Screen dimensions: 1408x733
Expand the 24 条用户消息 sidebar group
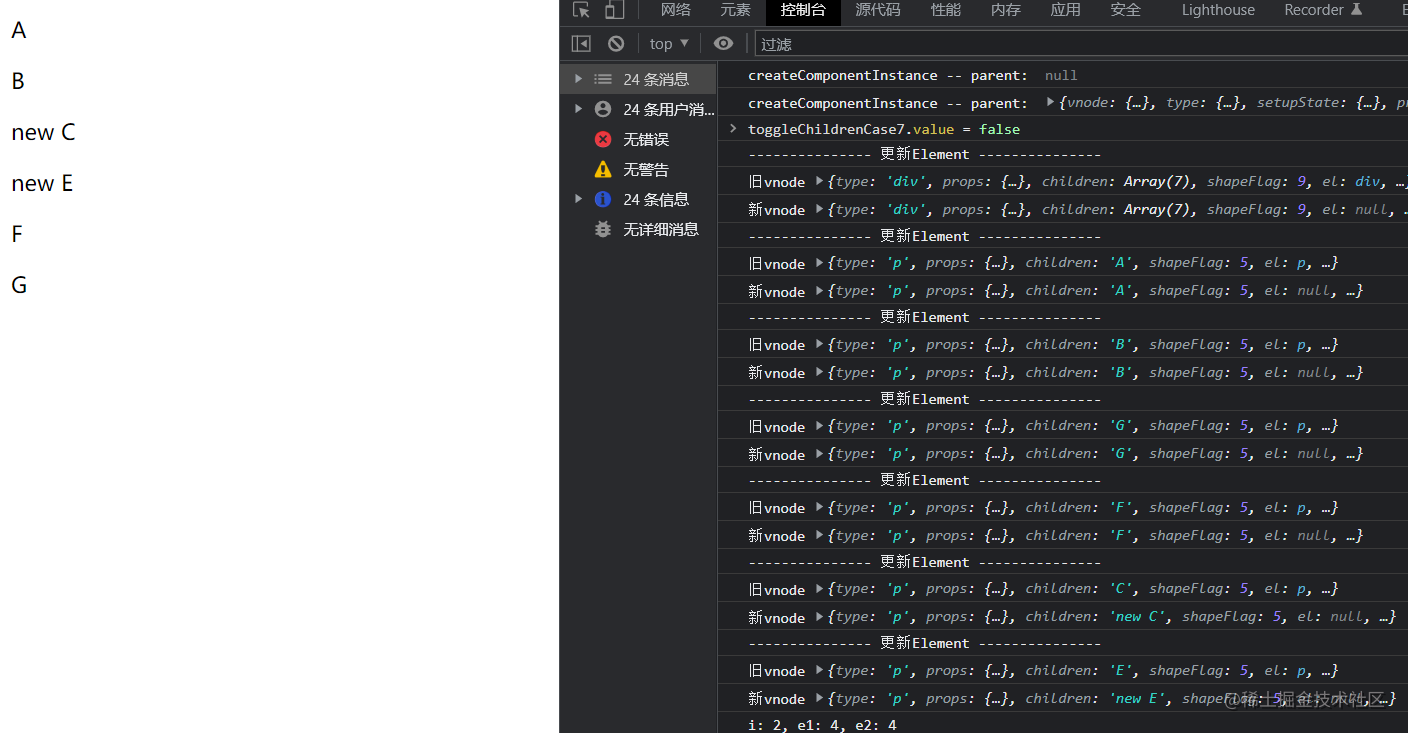click(x=578, y=109)
